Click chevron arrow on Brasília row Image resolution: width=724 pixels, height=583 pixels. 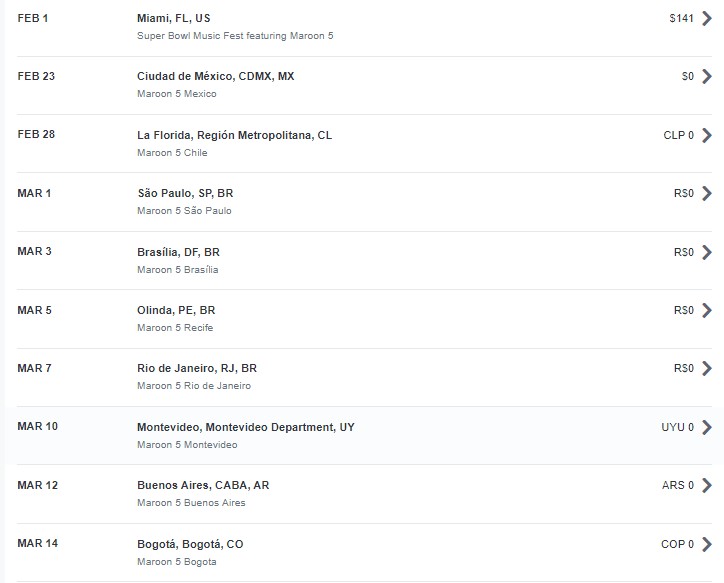pos(706,252)
